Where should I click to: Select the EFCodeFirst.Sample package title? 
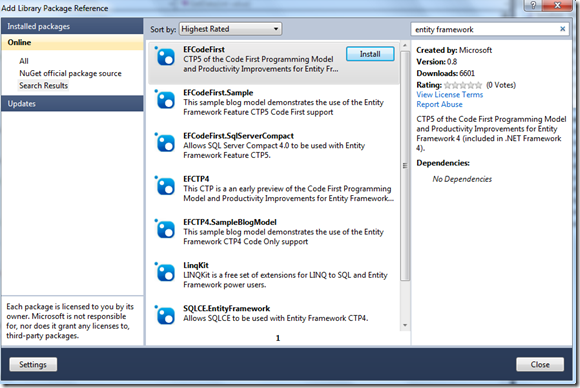(218, 92)
